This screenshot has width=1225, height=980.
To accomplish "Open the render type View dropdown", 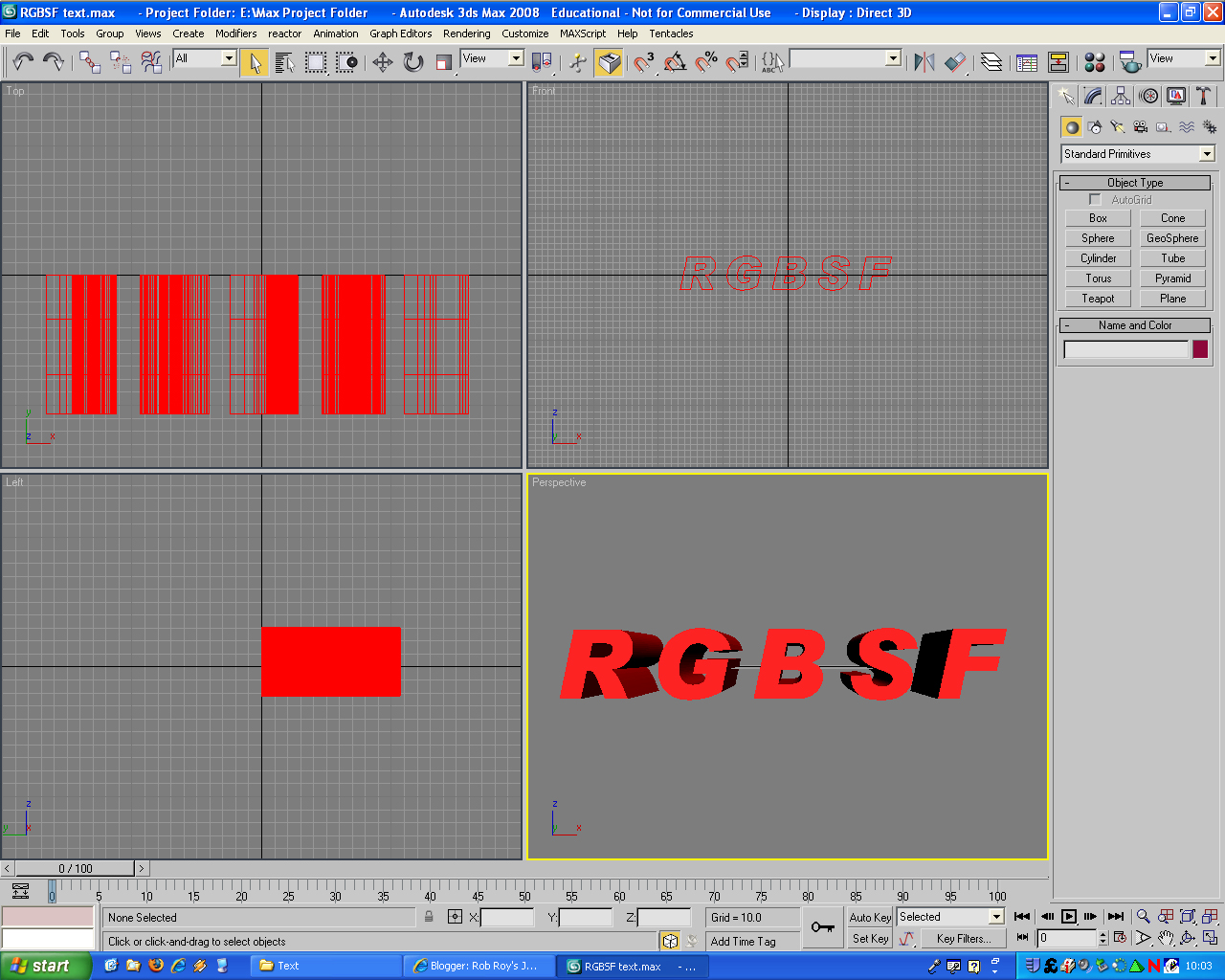I will pos(1184,58).
